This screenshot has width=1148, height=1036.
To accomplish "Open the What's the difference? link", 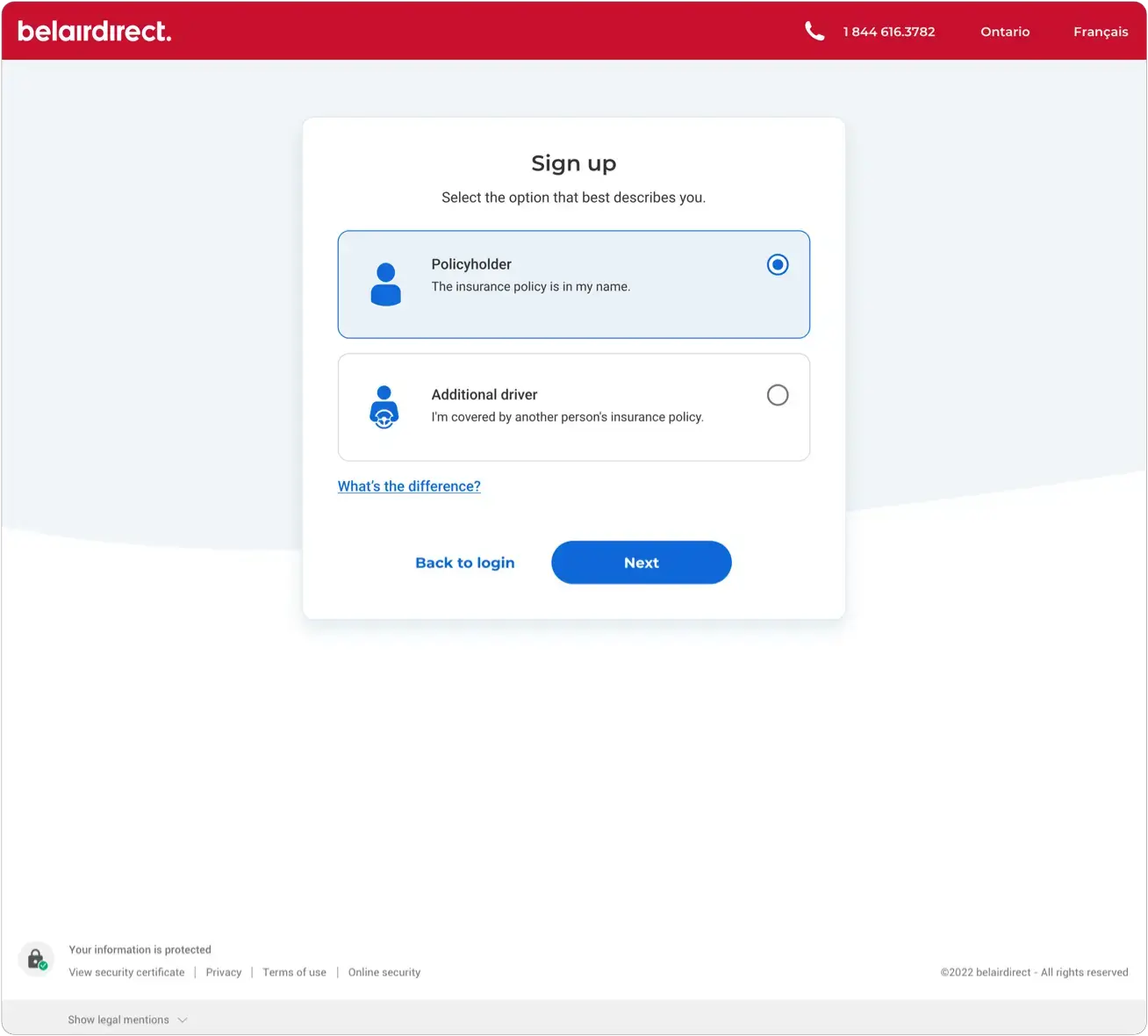I will 409,486.
